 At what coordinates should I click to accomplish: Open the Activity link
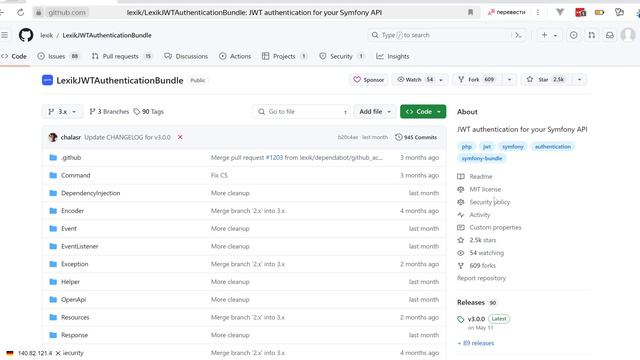pyautogui.click(x=480, y=215)
